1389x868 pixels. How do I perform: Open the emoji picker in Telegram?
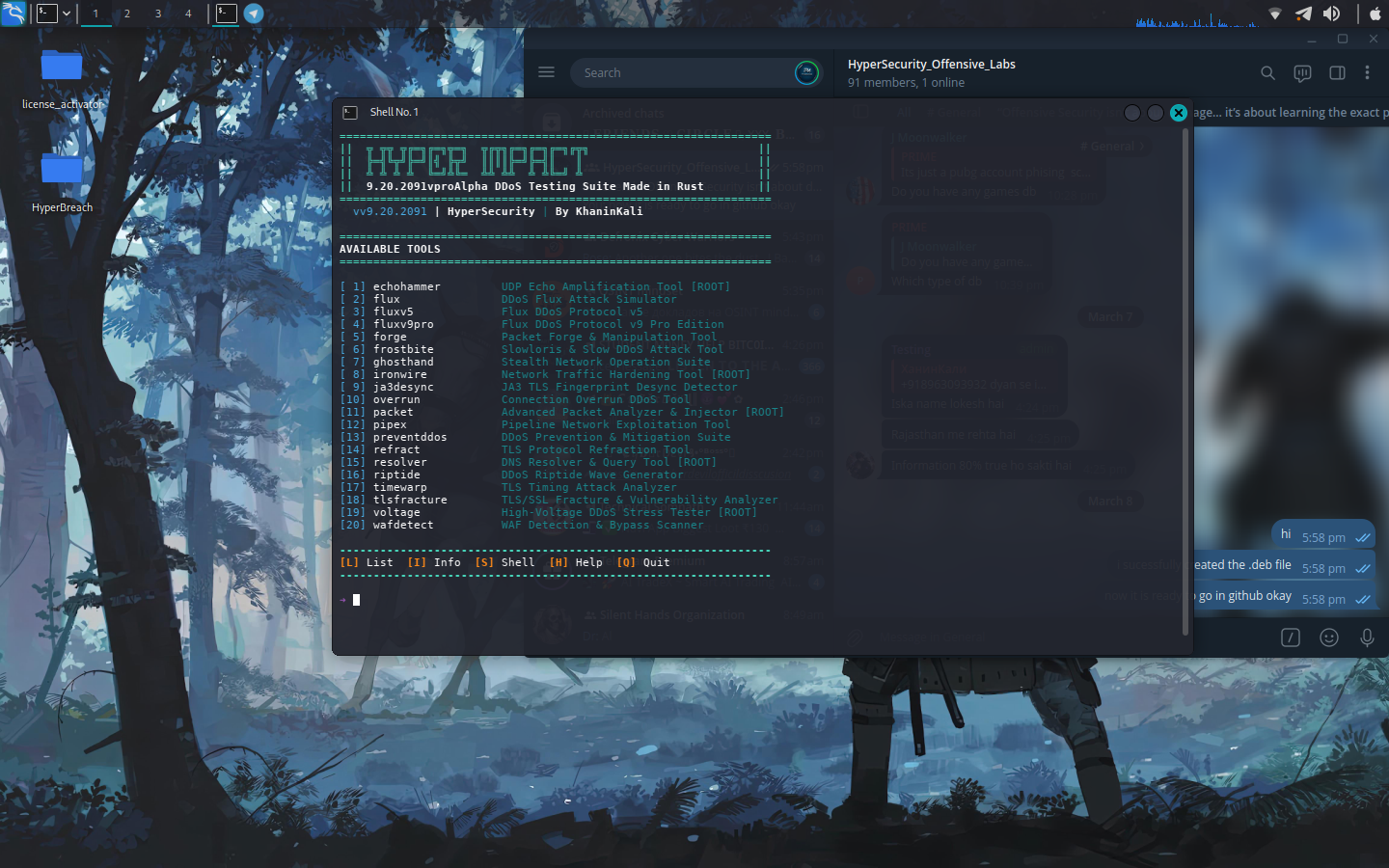click(x=1329, y=637)
